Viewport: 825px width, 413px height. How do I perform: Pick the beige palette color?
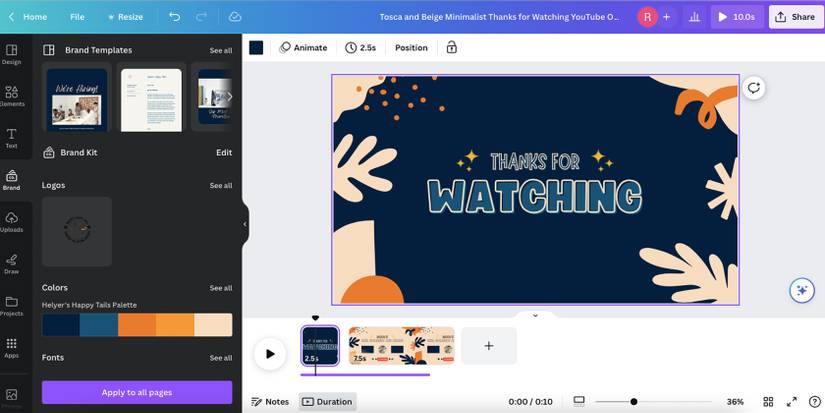click(x=213, y=325)
